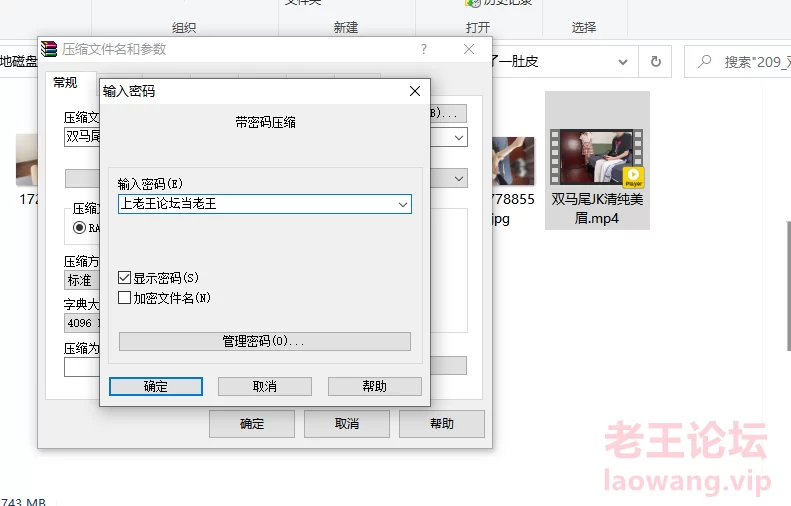
Task: Click the 新建 ribbon group label
Action: (346, 27)
